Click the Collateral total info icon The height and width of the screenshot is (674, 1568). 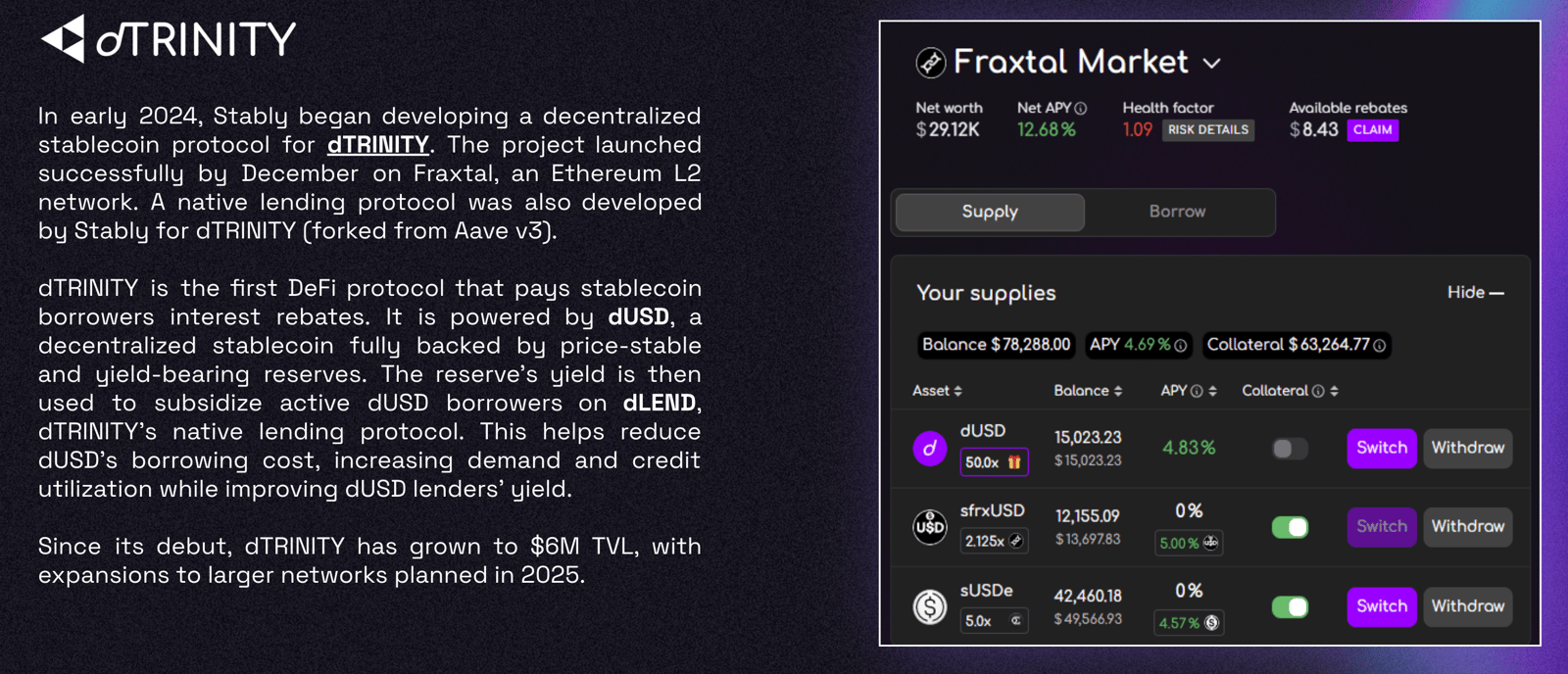(x=1380, y=346)
